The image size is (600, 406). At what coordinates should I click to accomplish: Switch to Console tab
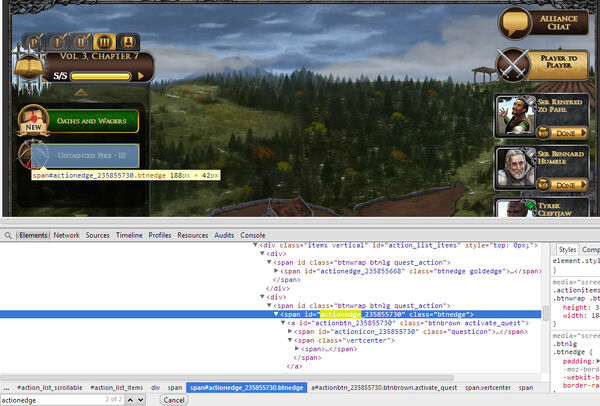[x=253, y=235]
